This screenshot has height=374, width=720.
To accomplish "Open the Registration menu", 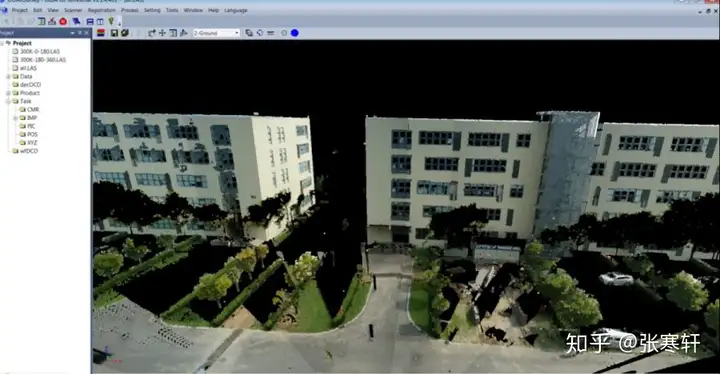I will 101,10.
